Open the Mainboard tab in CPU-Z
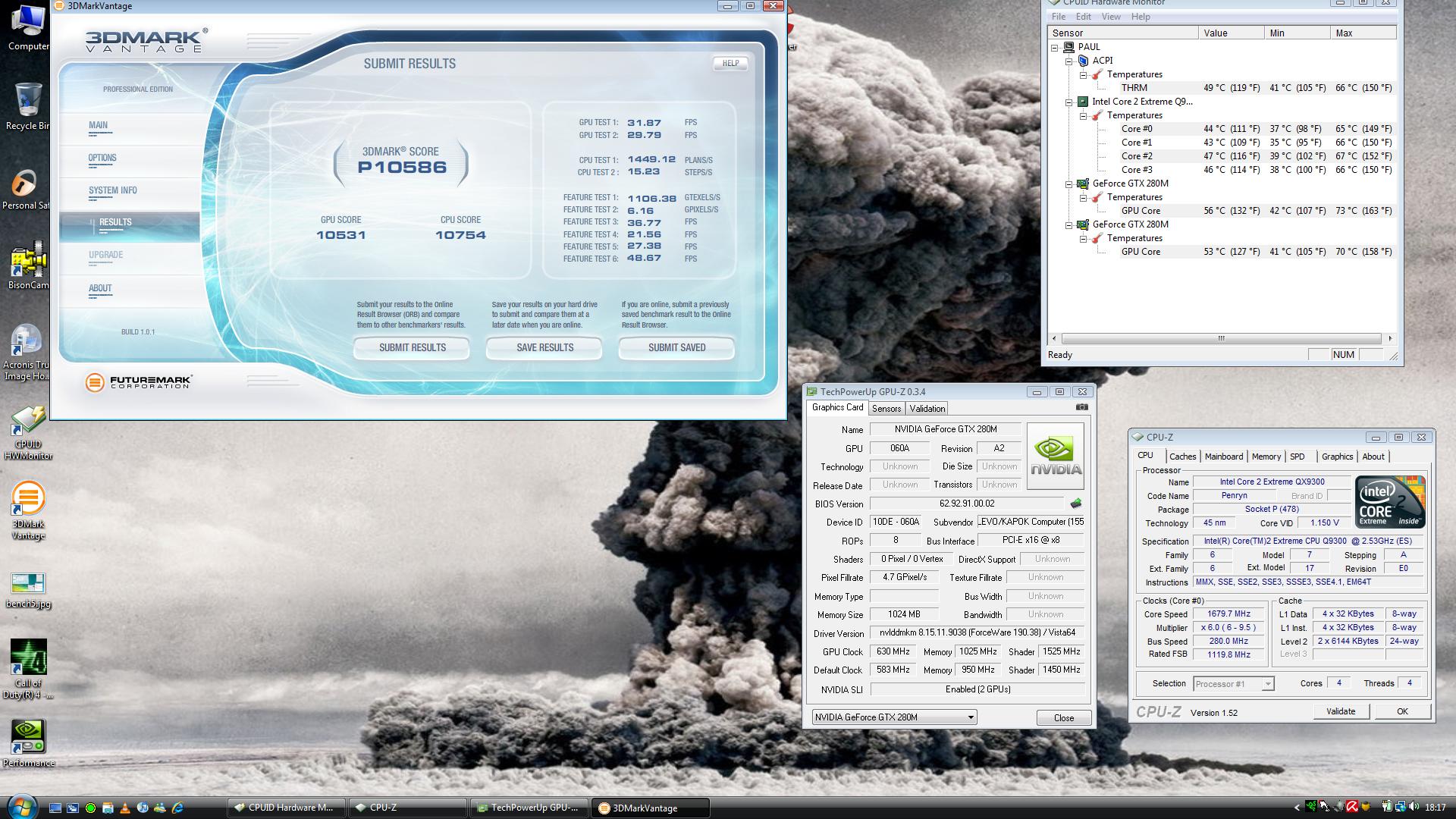 (x=1224, y=457)
